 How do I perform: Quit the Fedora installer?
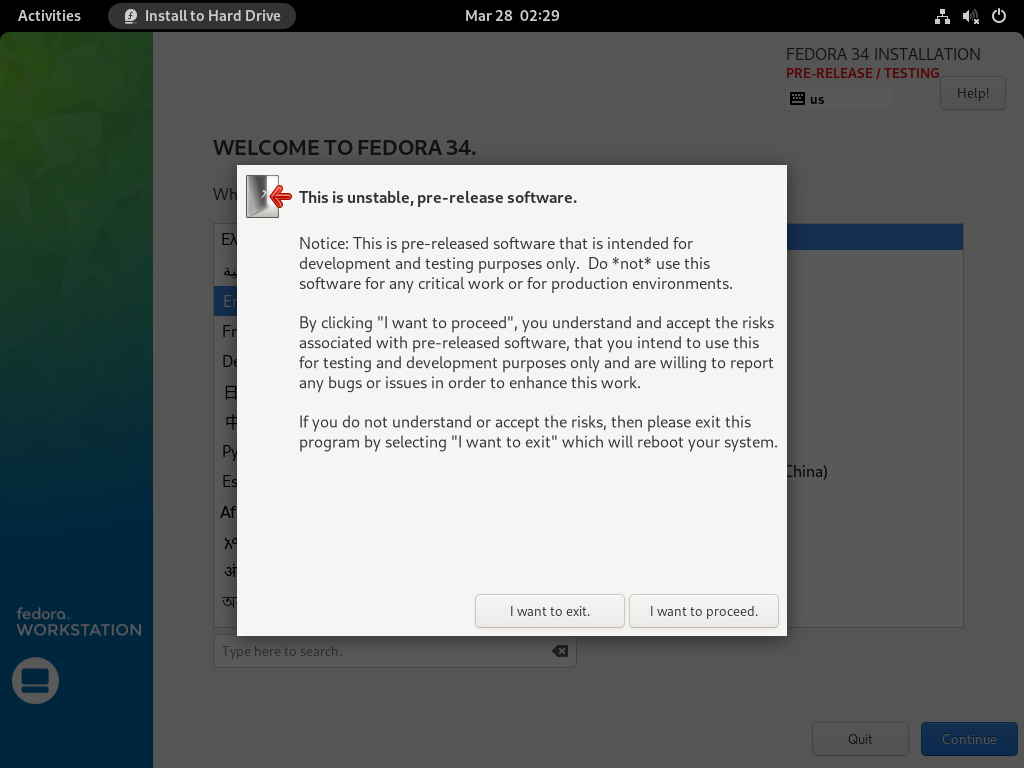[x=860, y=739]
